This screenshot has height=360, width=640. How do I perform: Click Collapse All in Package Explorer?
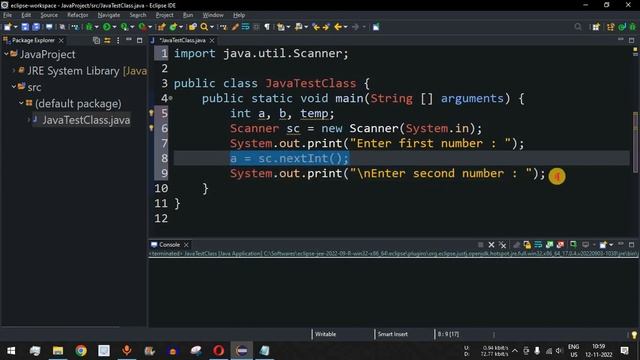(x=96, y=40)
